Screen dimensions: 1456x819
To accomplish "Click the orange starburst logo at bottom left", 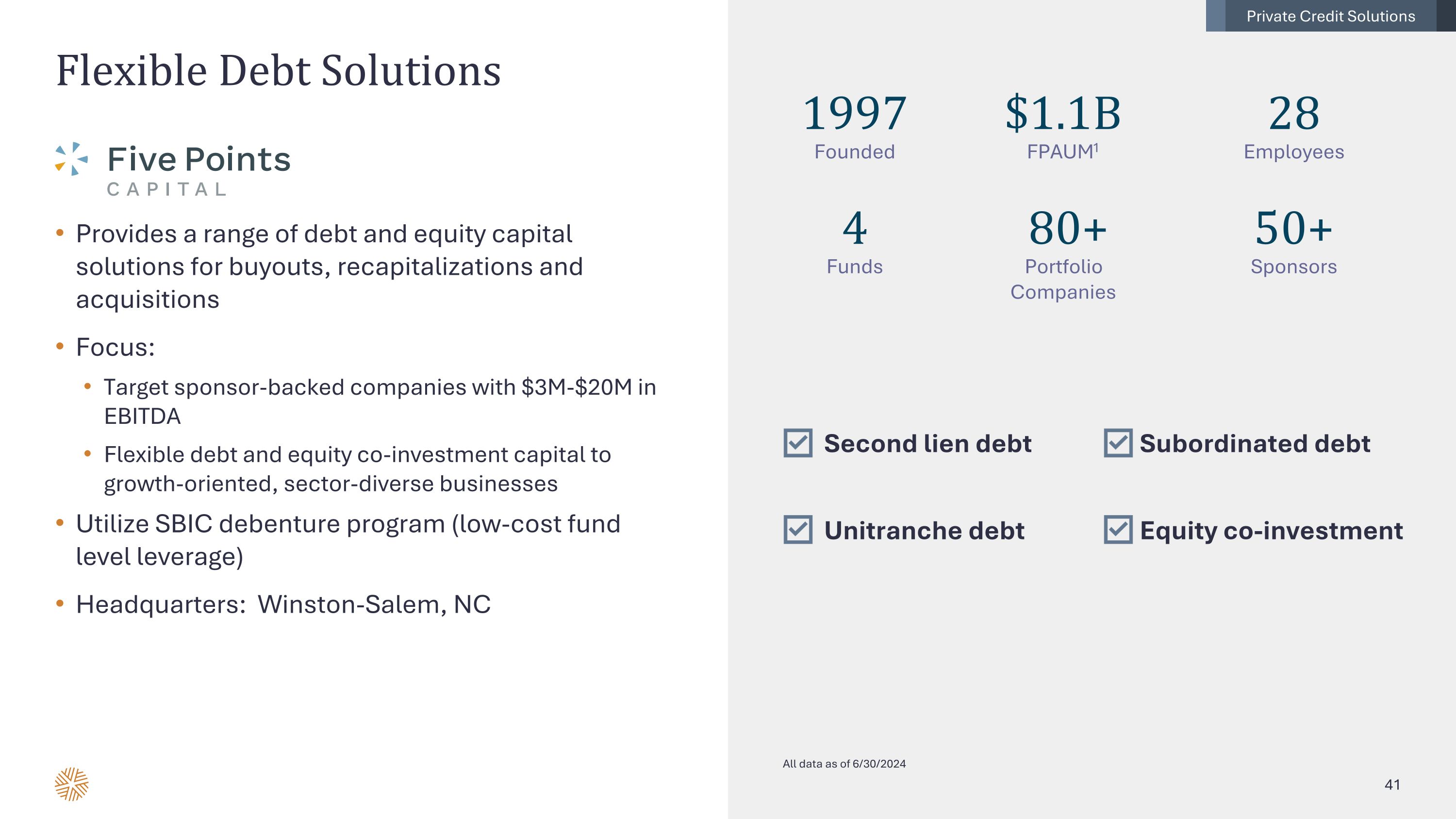I will point(72,784).
